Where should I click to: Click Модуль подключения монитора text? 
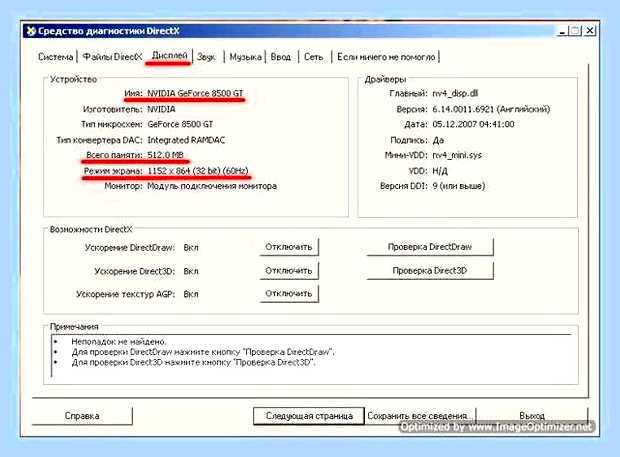tap(212, 186)
